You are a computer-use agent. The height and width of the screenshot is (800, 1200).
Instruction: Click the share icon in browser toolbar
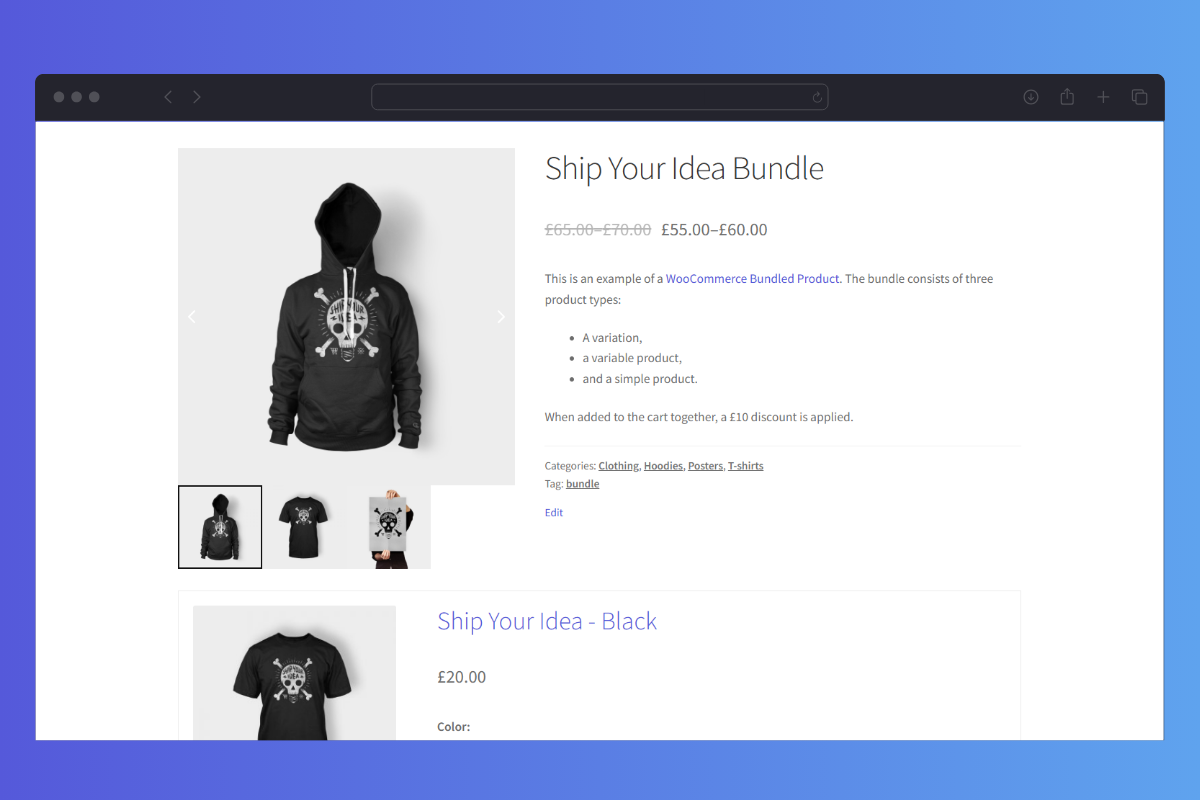tap(1067, 97)
